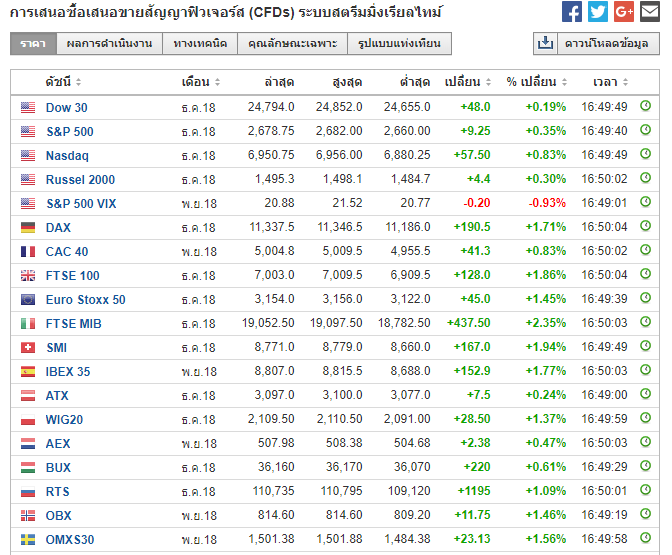Image resolution: width=672 pixels, height=555 pixels.
Task: Share page on Twitter icon
Action: click(598, 12)
